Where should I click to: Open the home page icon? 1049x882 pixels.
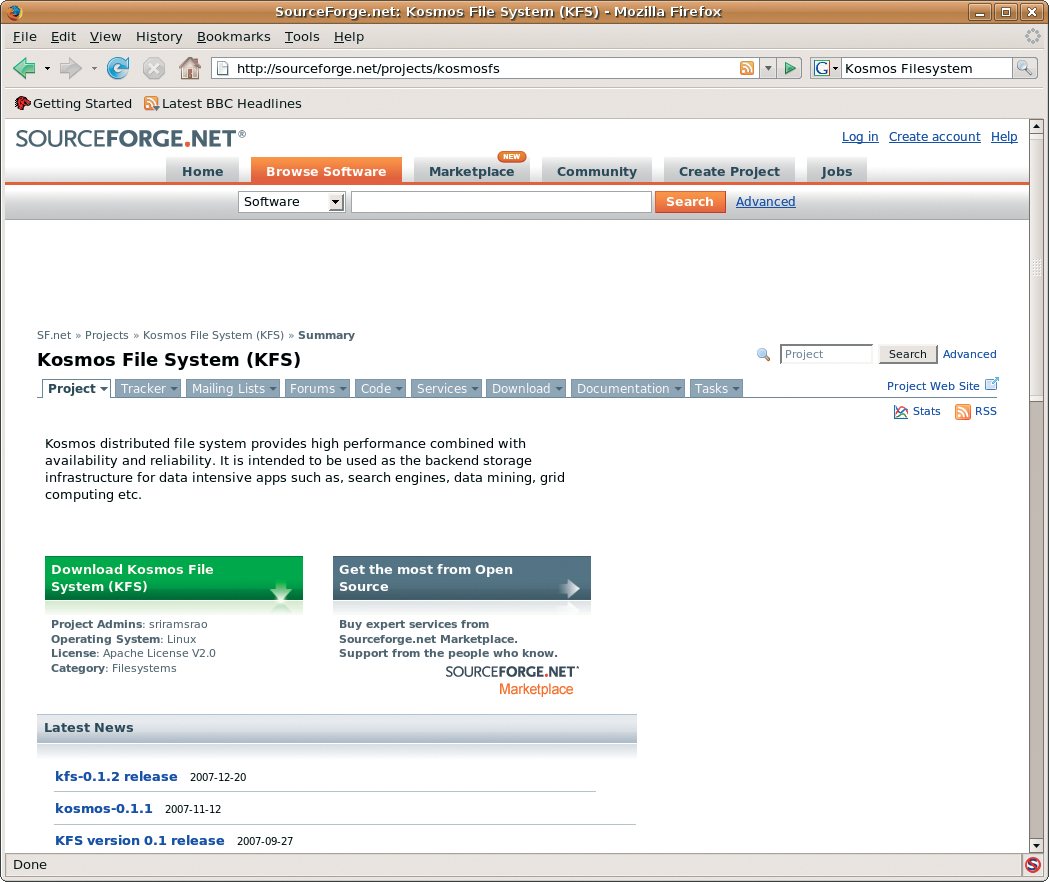pyautogui.click(x=189, y=68)
